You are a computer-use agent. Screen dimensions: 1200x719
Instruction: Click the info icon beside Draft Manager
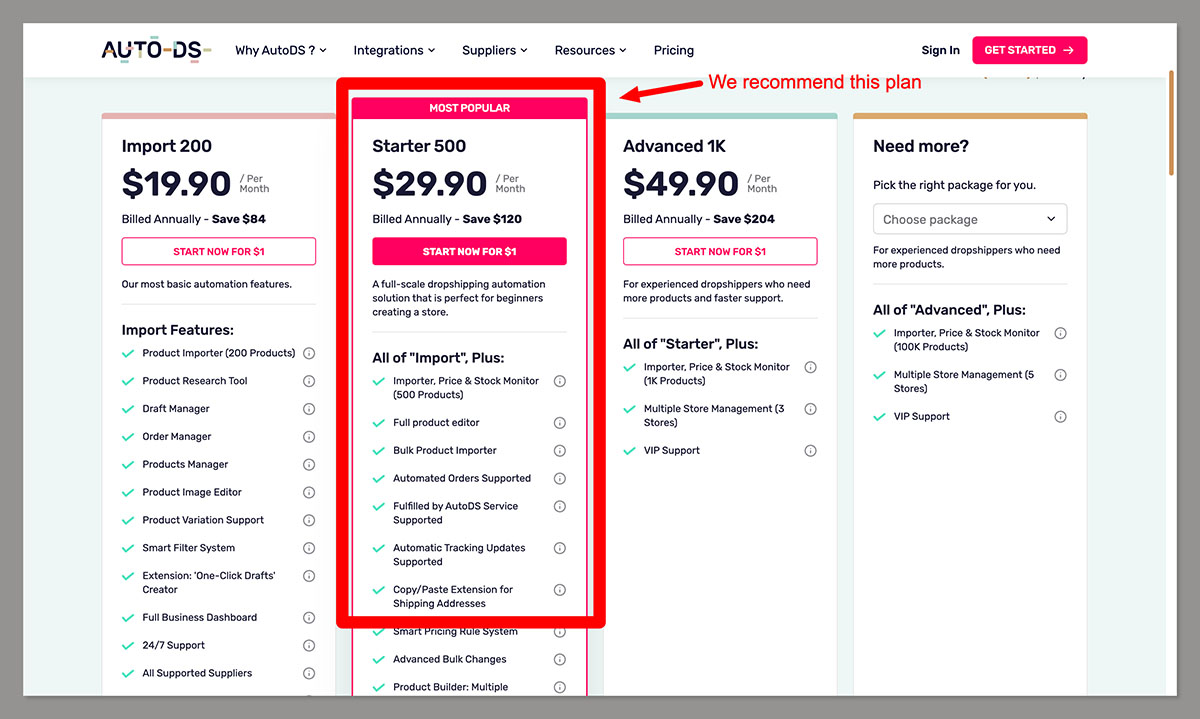[309, 408]
